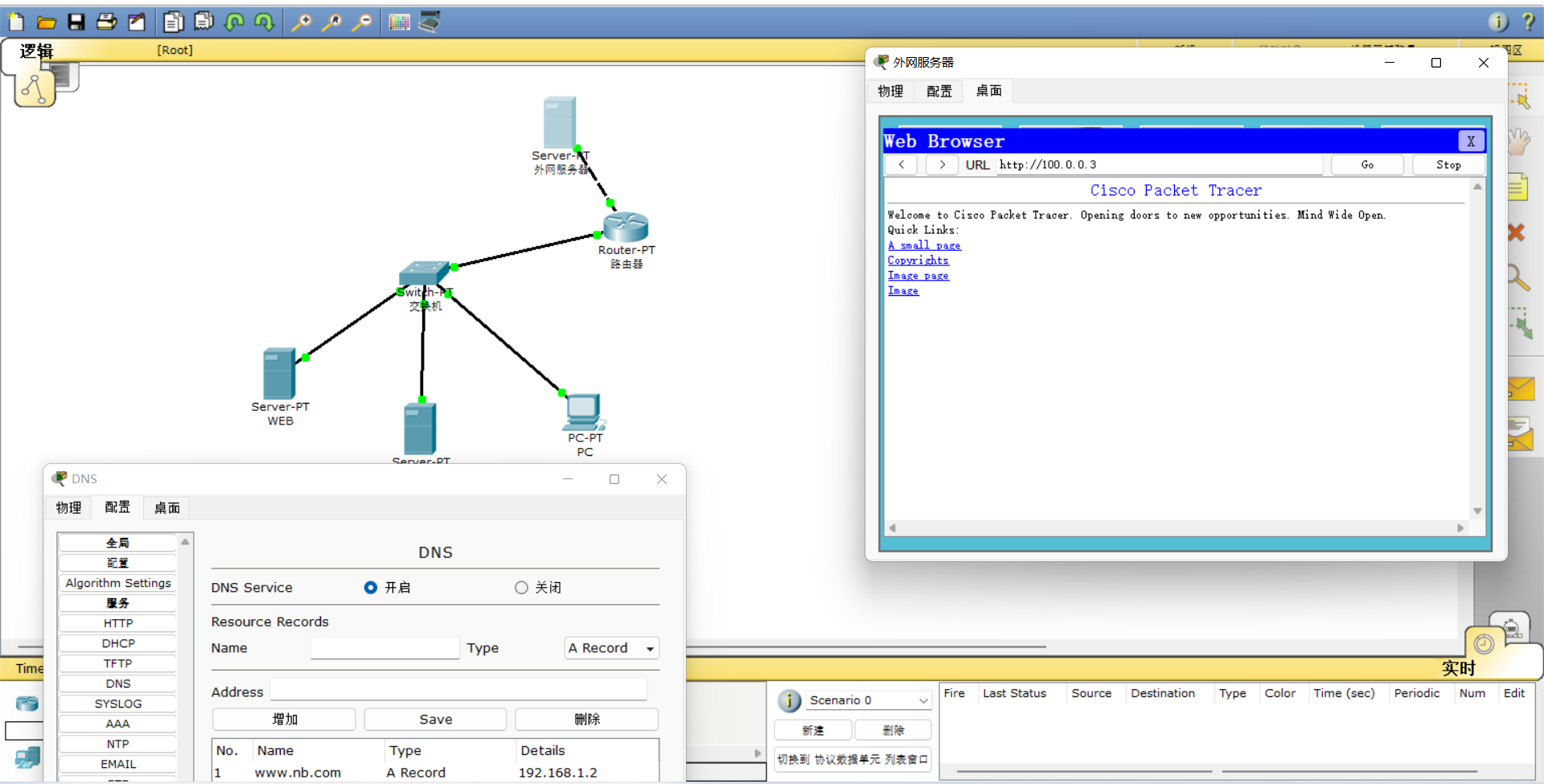Open the 'Image page' link
Screen dimensions: 1544x784
pos(918,276)
